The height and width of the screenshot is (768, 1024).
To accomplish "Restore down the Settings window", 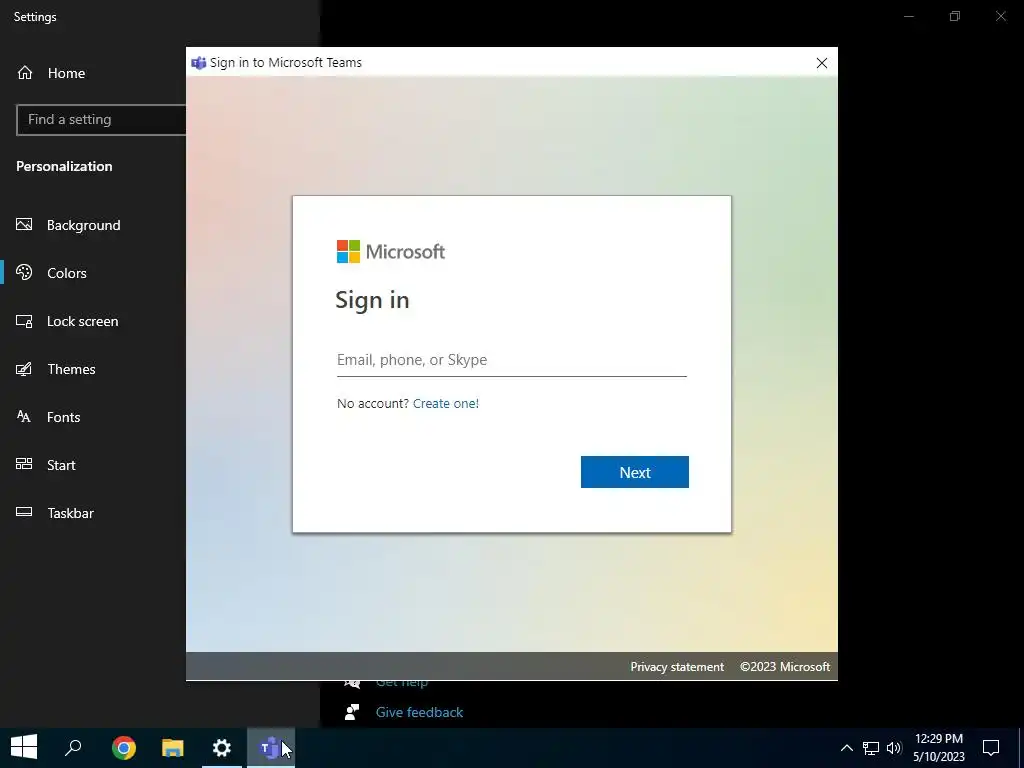I will 955,16.
